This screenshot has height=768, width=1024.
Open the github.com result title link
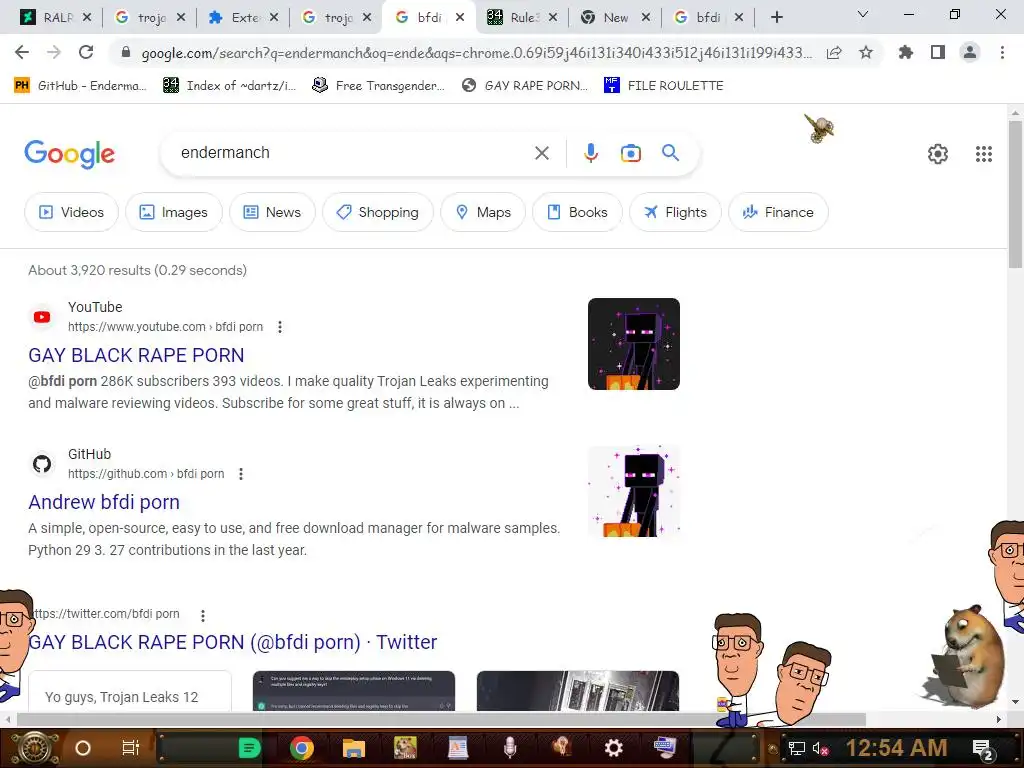click(104, 502)
